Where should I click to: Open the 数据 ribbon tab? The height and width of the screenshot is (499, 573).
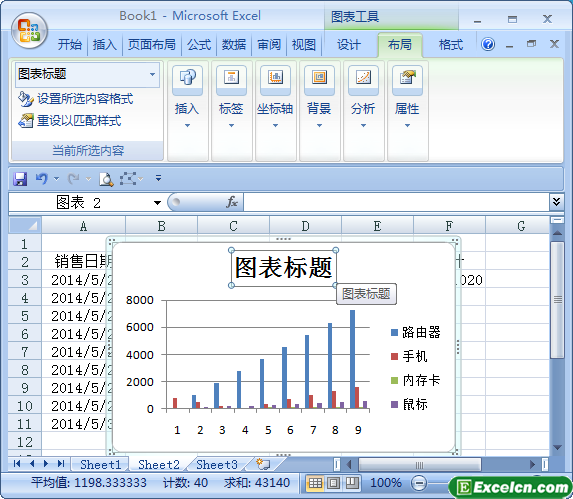[234, 45]
